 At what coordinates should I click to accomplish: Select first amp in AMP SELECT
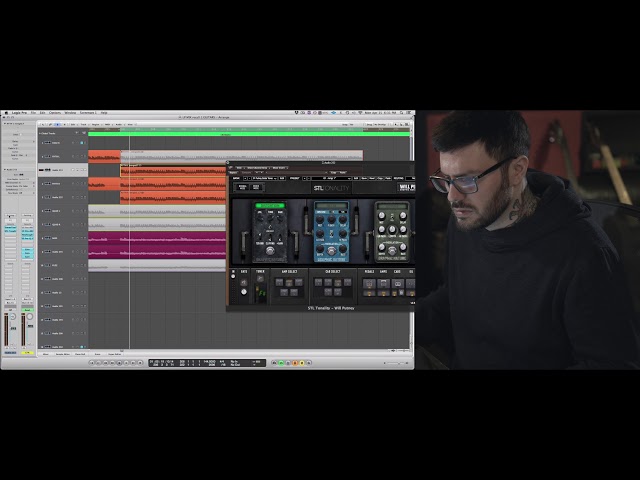coord(279,282)
